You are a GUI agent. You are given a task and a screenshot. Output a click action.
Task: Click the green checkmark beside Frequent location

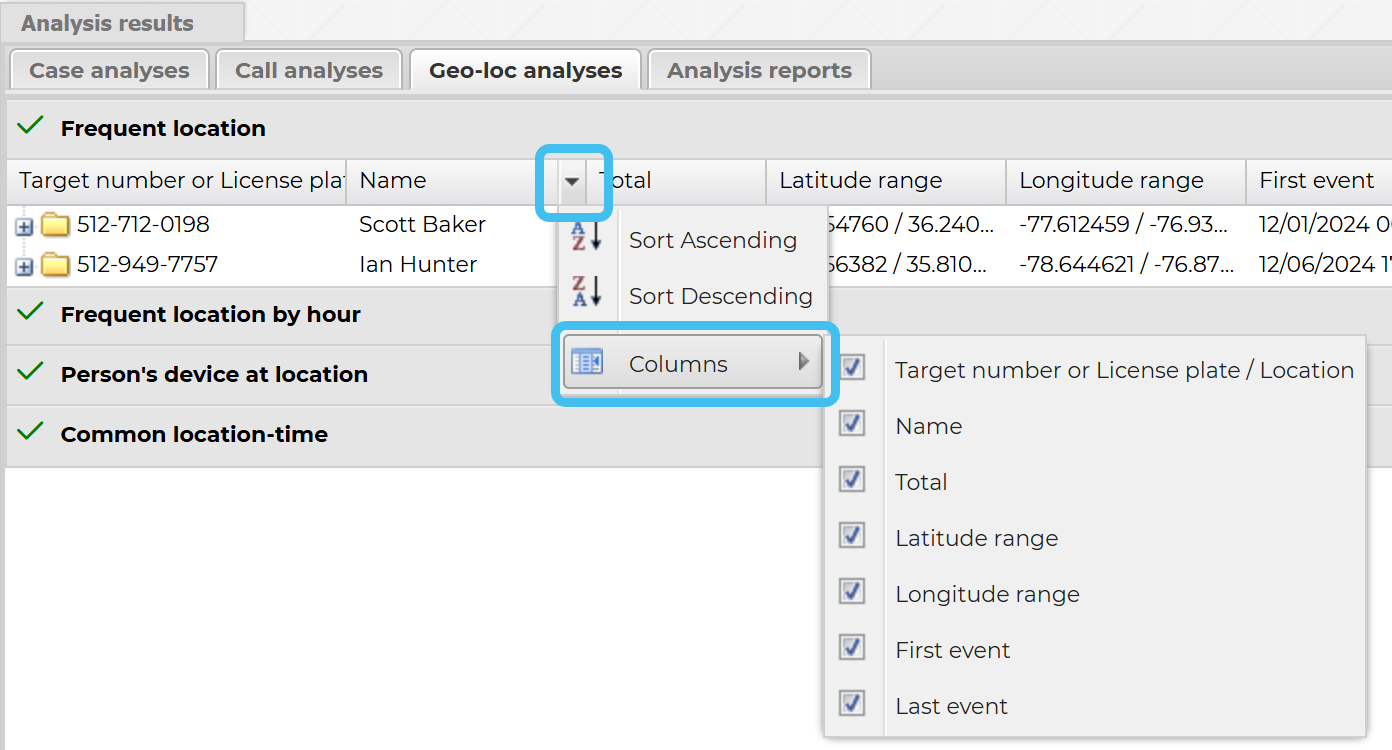[31, 126]
